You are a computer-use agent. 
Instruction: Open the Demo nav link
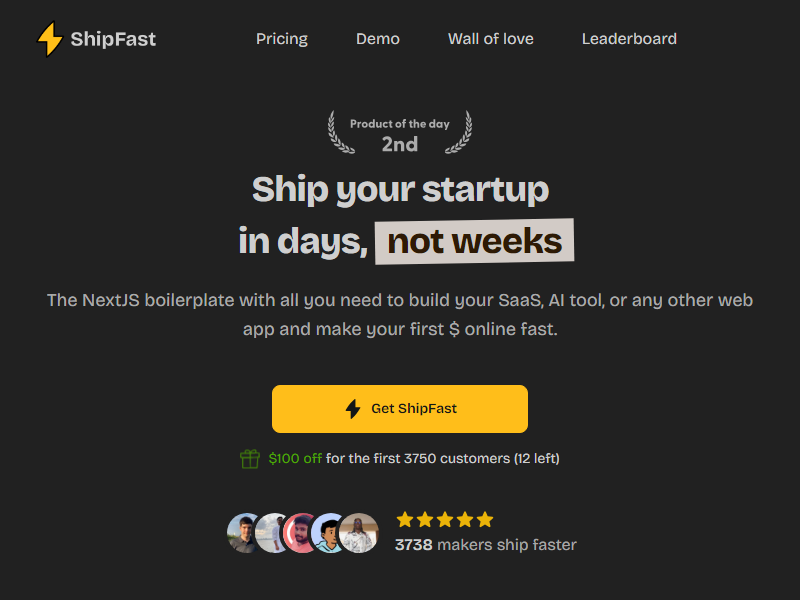378,39
